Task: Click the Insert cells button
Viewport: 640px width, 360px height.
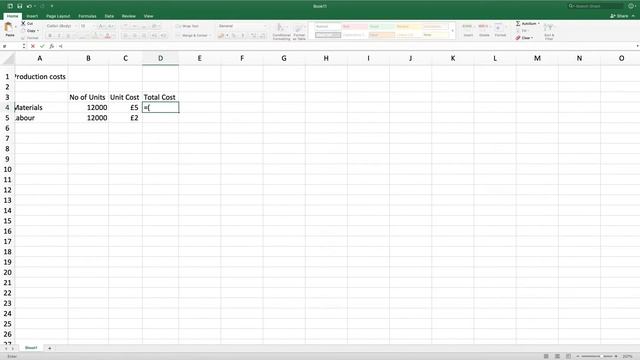Action: pos(468,29)
